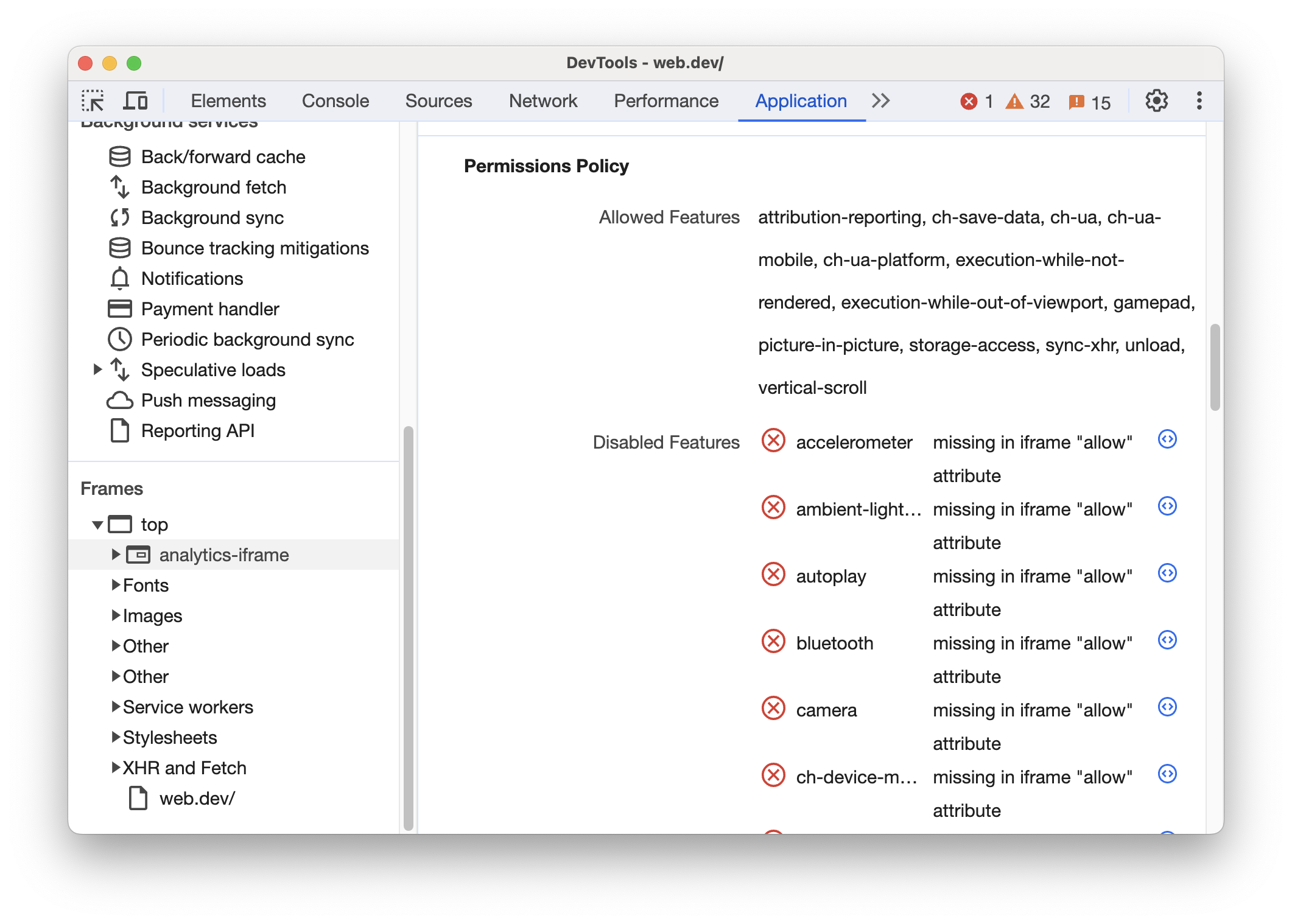Click the disabled autoplay feature icon
This screenshot has height=924, width=1292.
[775, 574]
